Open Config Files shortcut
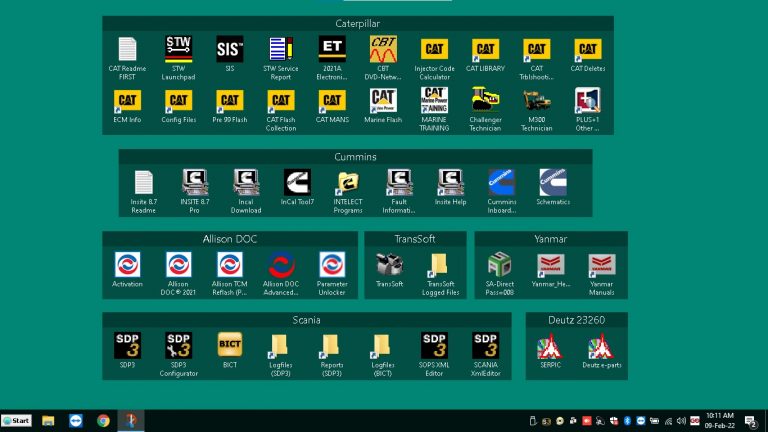This screenshot has height=432, width=768. tap(178, 101)
